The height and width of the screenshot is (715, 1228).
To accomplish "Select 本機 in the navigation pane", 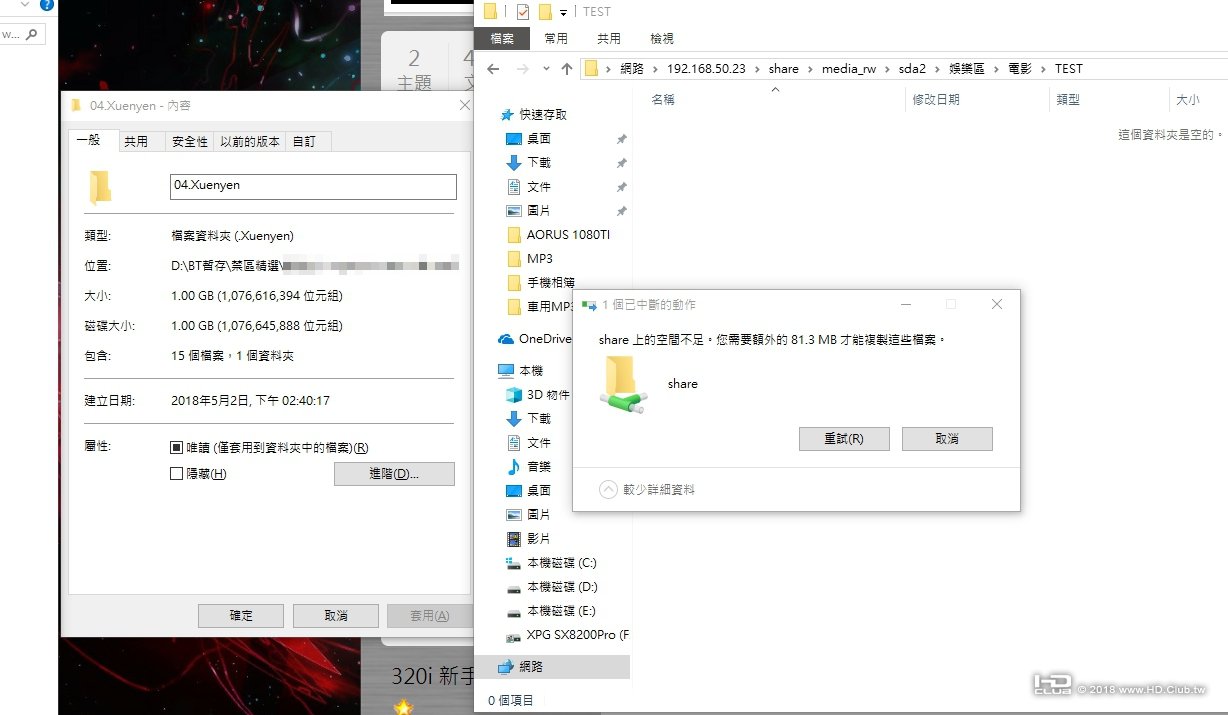I will pos(531,371).
